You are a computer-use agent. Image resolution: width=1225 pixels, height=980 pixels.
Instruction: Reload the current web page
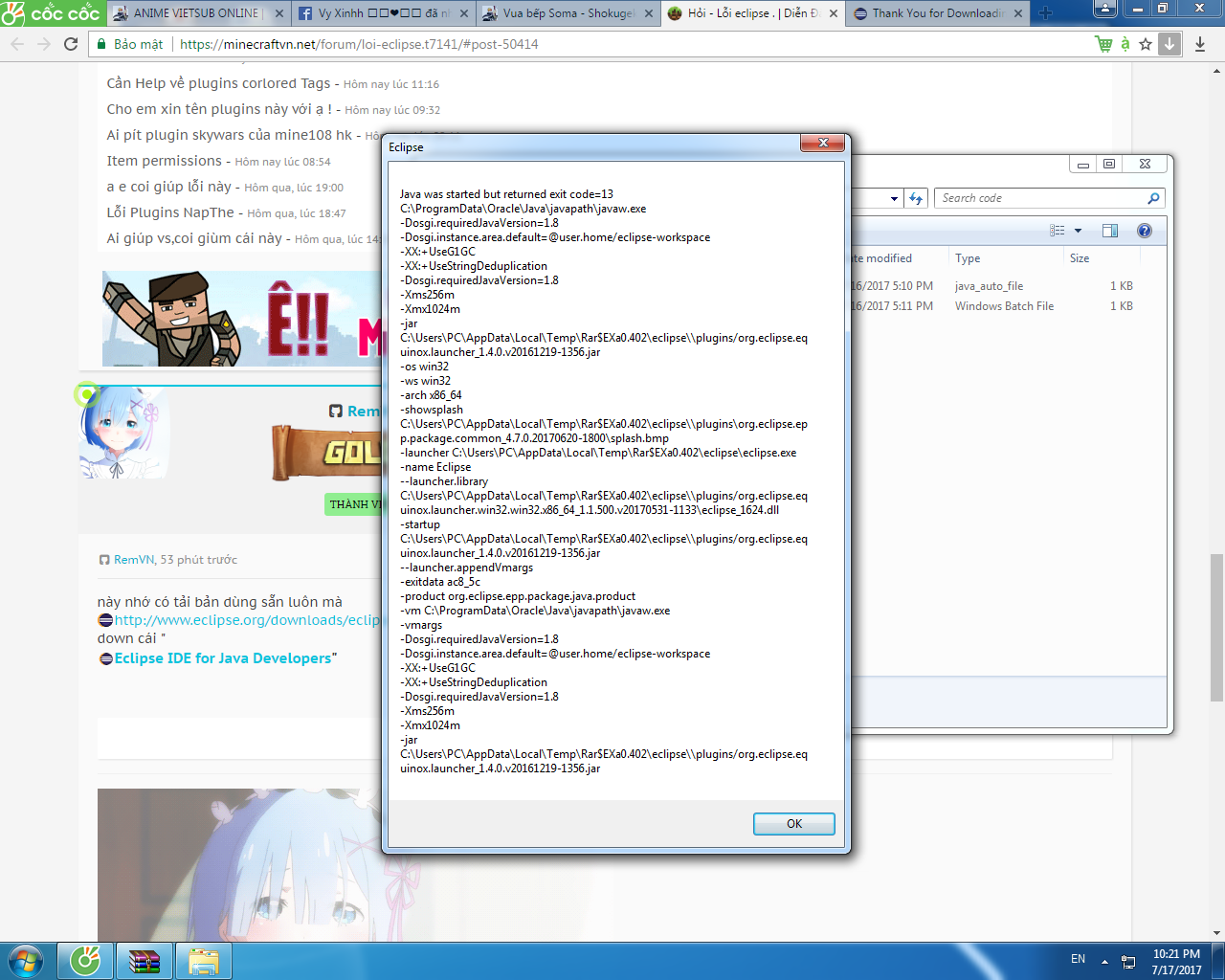pos(71,44)
